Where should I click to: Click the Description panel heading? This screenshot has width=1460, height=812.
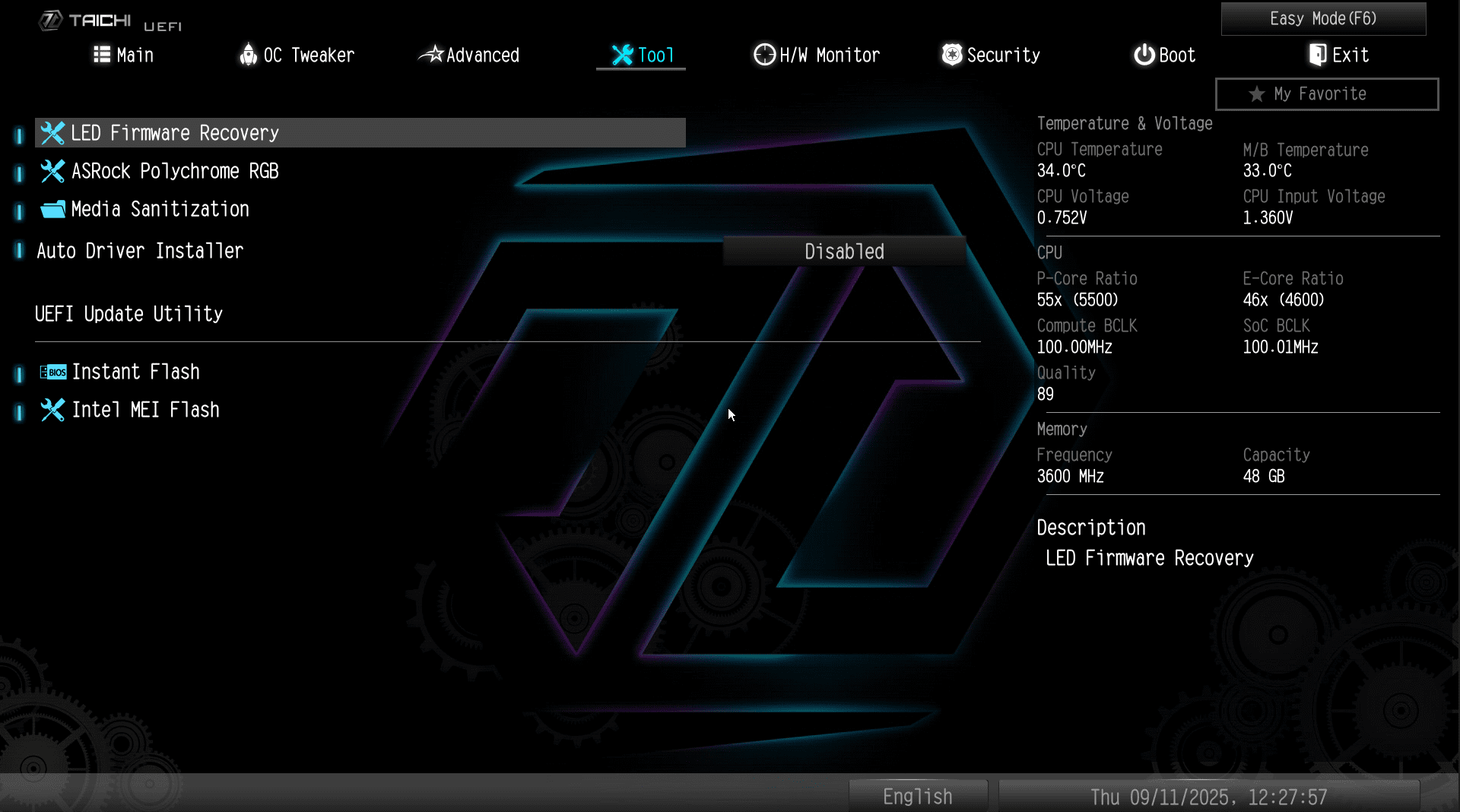(x=1091, y=528)
